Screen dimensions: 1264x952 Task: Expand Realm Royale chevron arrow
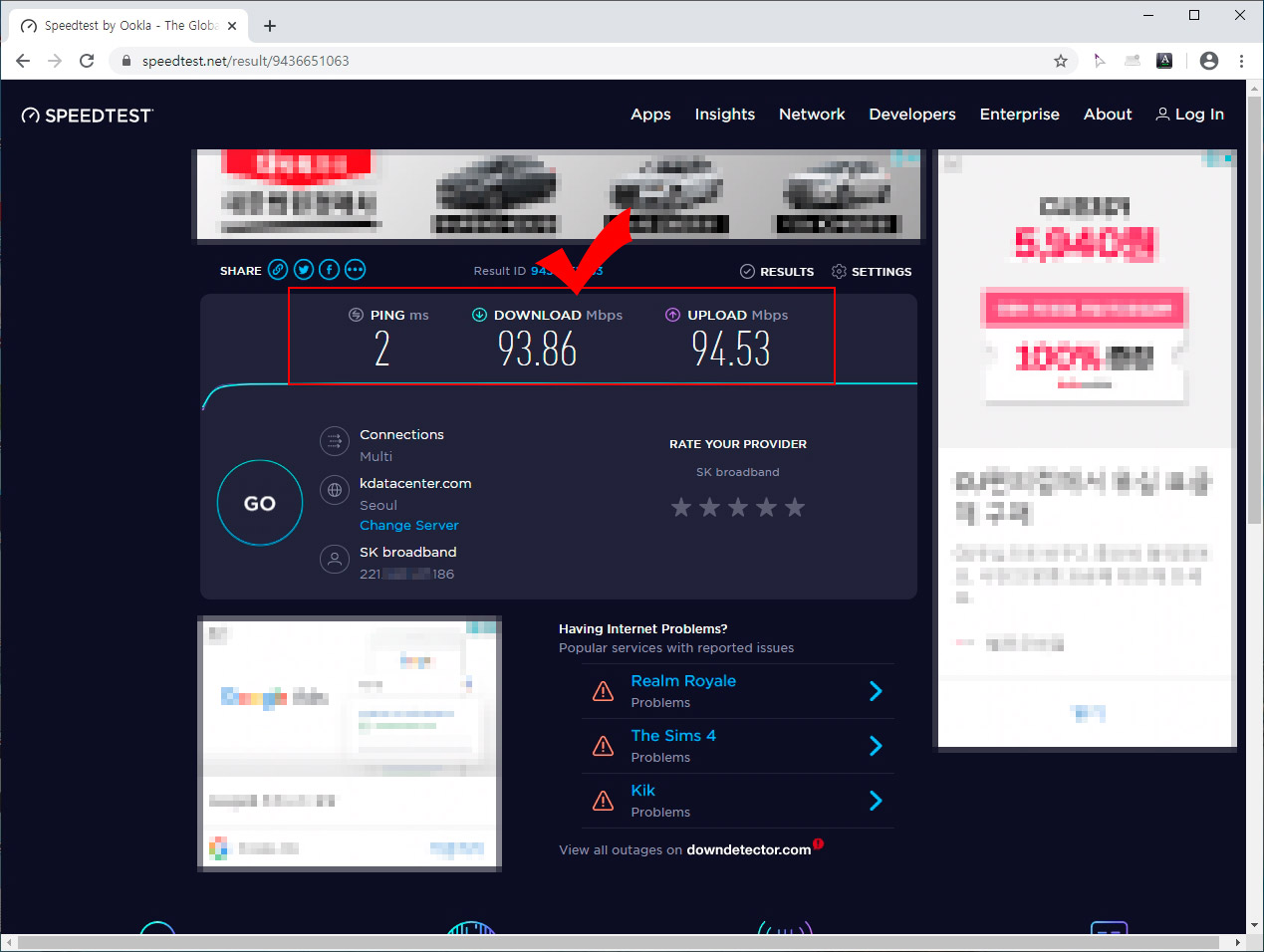[x=876, y=691]
